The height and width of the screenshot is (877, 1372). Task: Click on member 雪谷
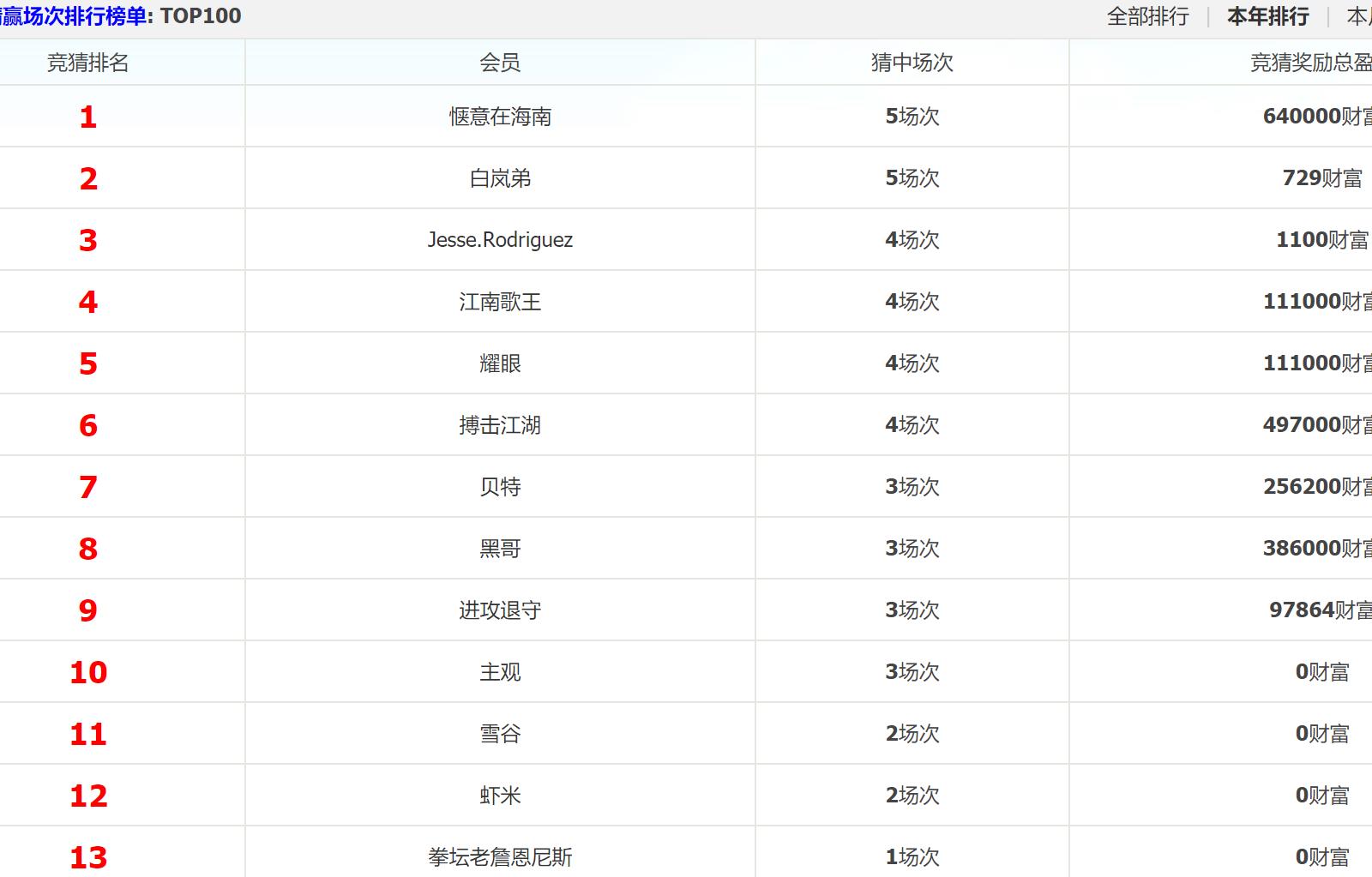500,734
